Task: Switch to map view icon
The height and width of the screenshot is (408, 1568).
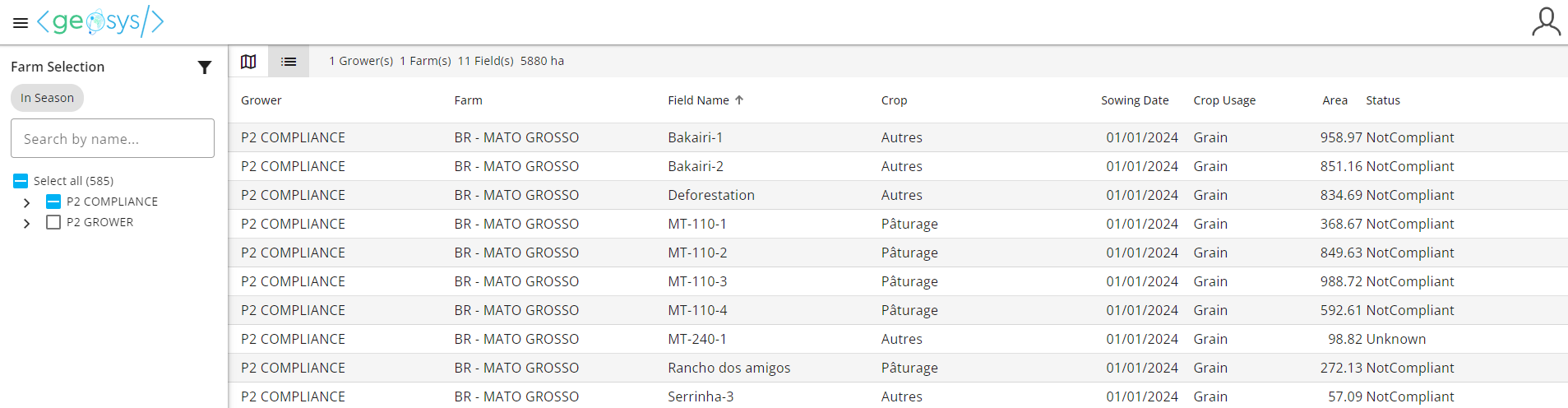Action: [248, 62]
